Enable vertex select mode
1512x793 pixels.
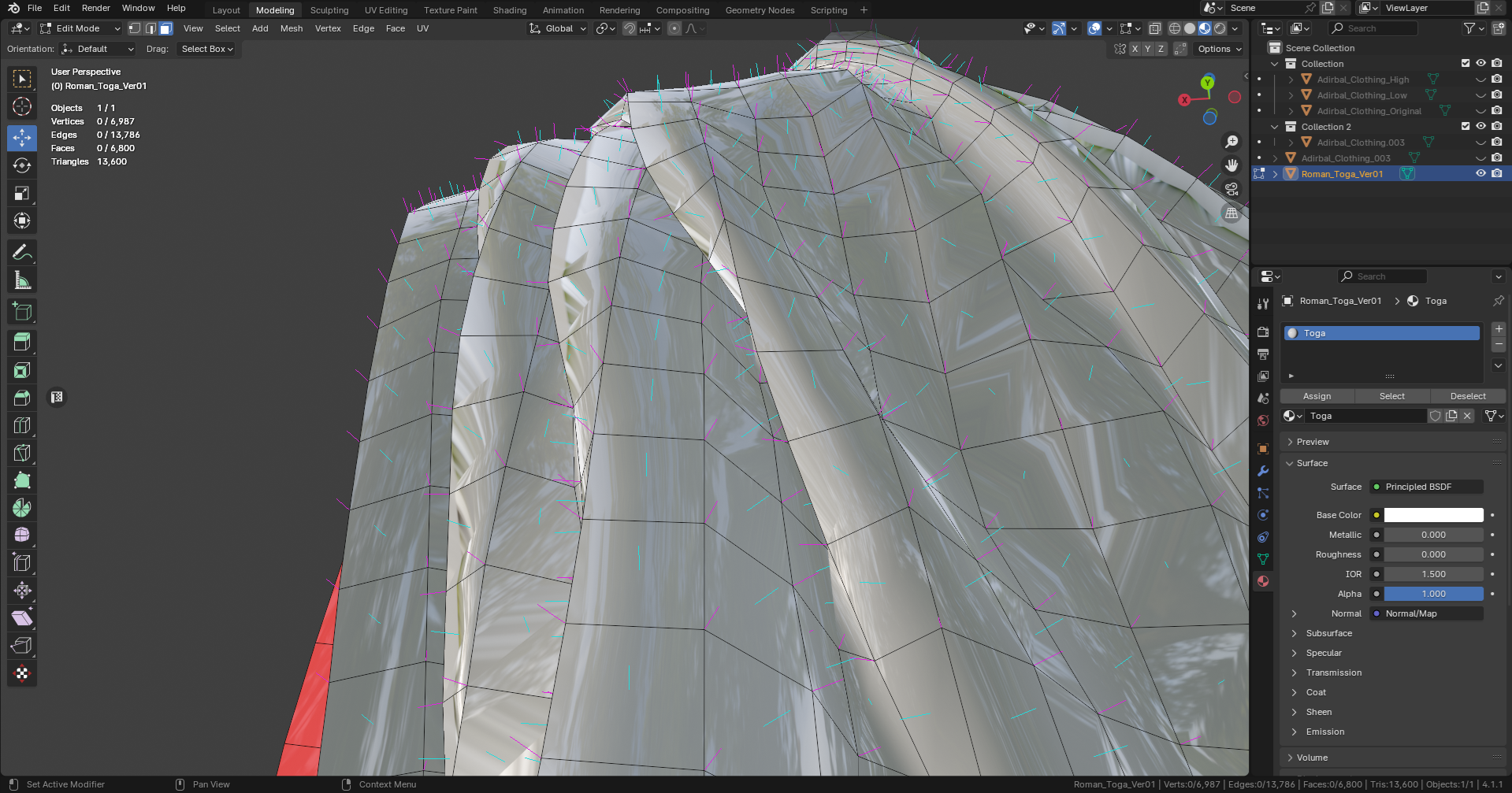(x=135, y=28)
